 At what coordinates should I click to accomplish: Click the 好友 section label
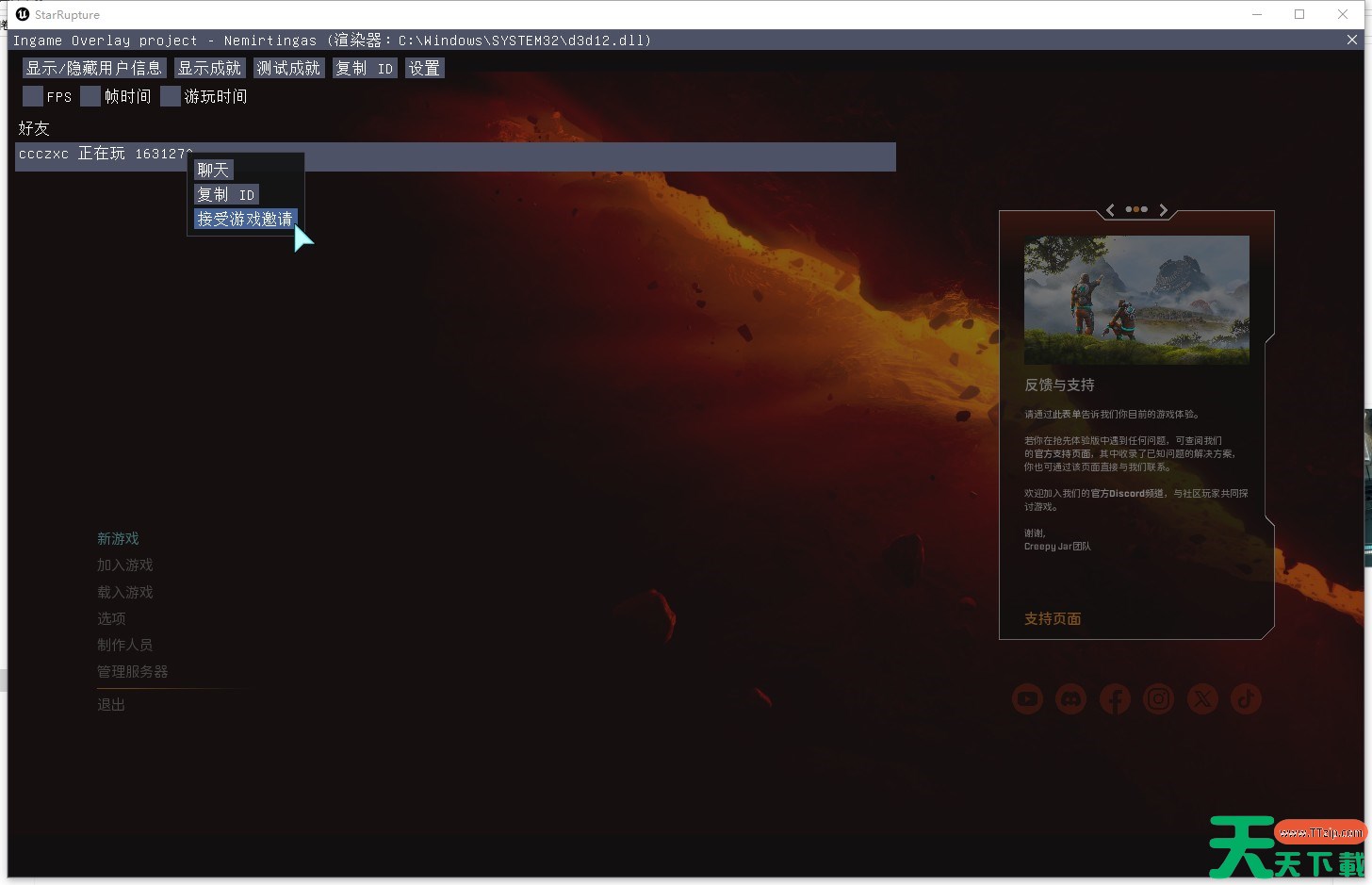pos(34,128)
